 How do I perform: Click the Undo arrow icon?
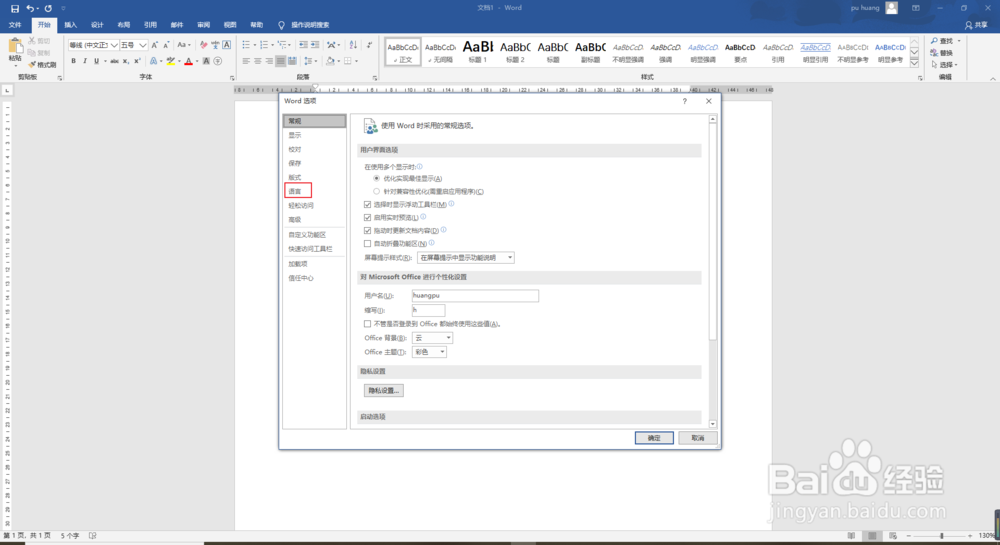(x=29, y=8)
